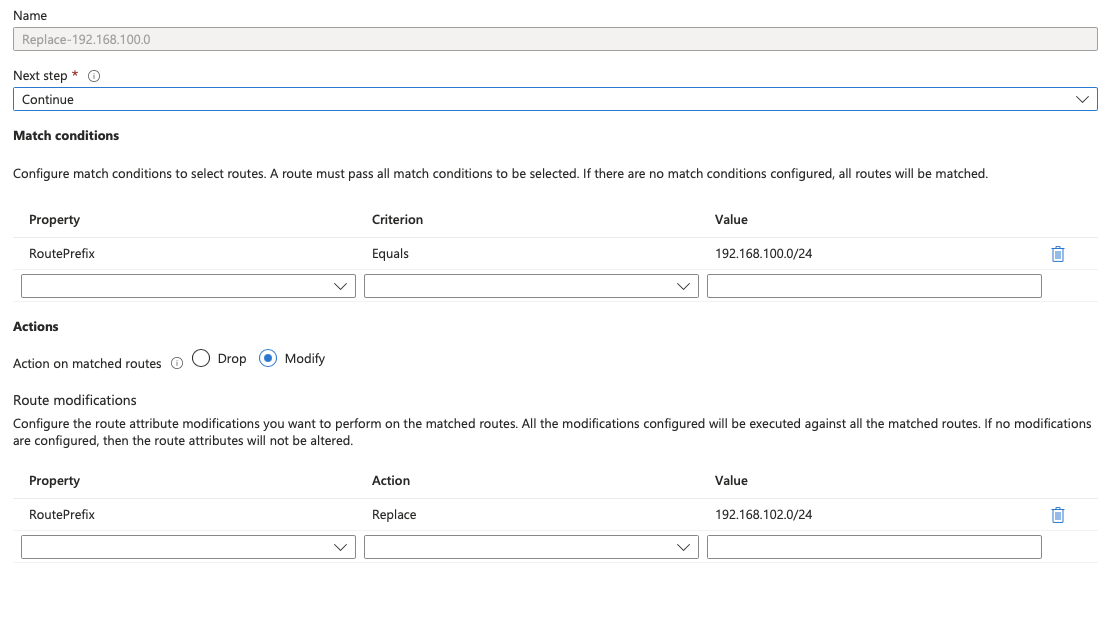Click RoutePrefix in match conditions row

pos(61,254)
